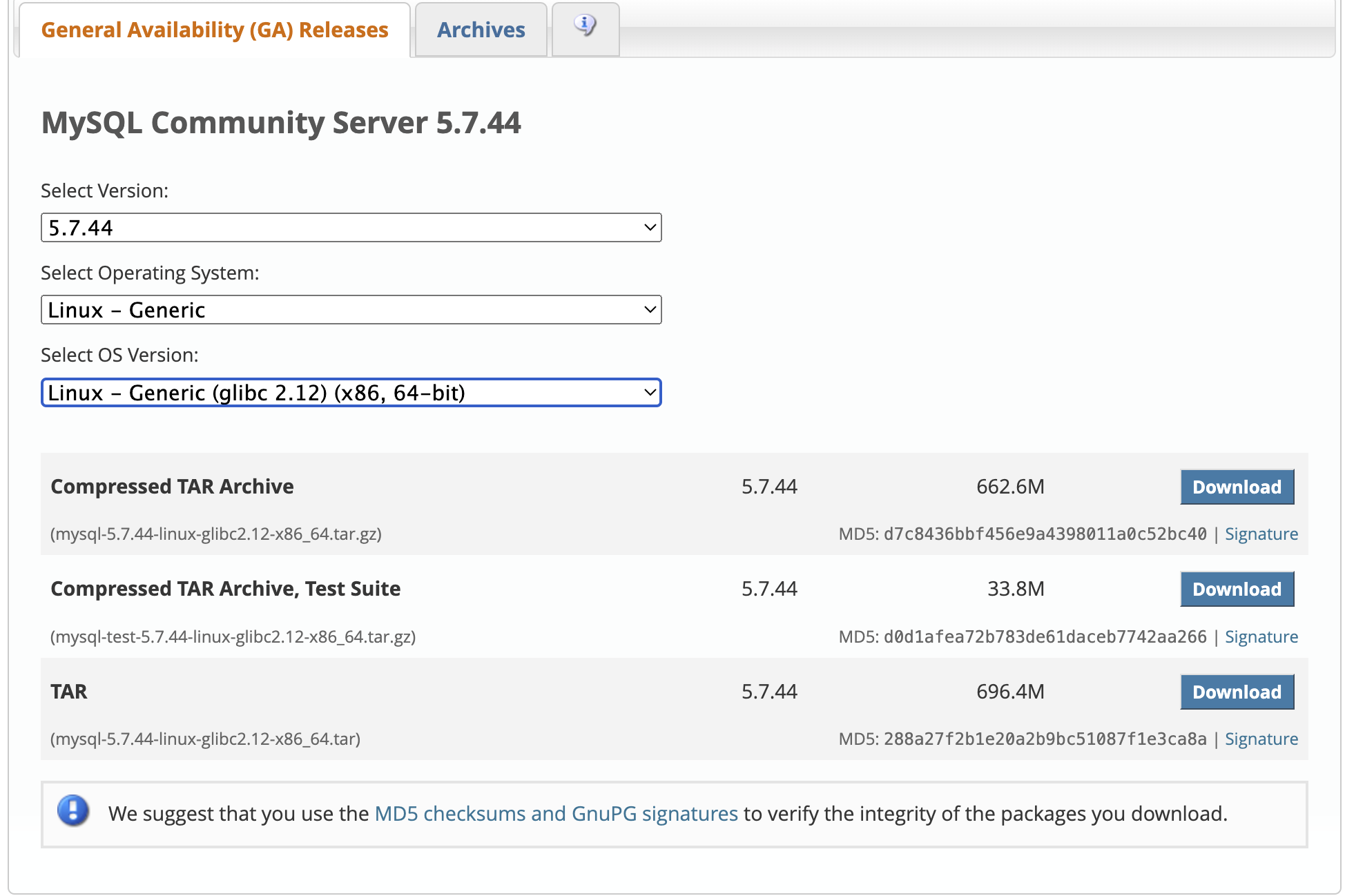Click the blue exclamation notice icon

(73, 811)
